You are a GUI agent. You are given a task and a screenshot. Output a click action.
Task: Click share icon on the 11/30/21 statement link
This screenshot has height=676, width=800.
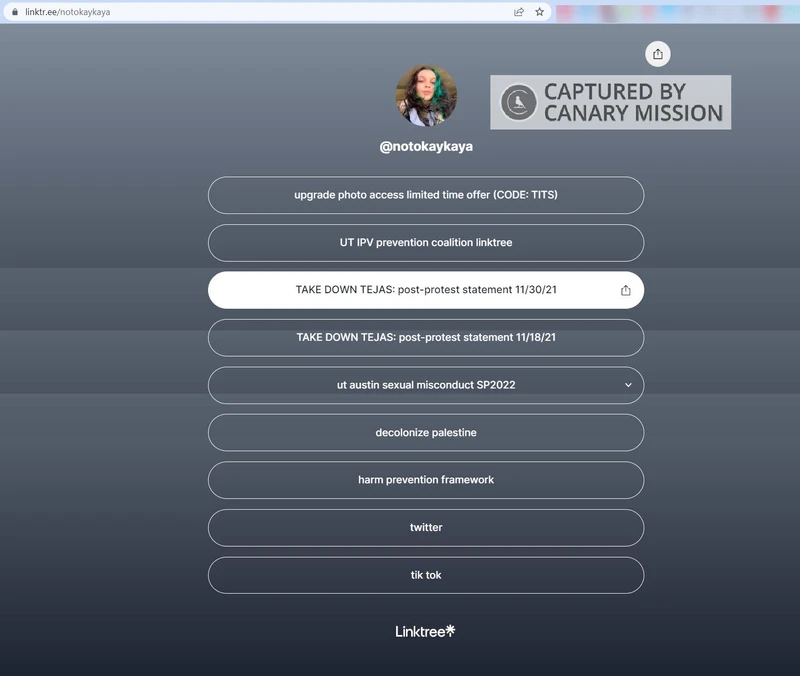pyautogui.click(x=626, y=290)
